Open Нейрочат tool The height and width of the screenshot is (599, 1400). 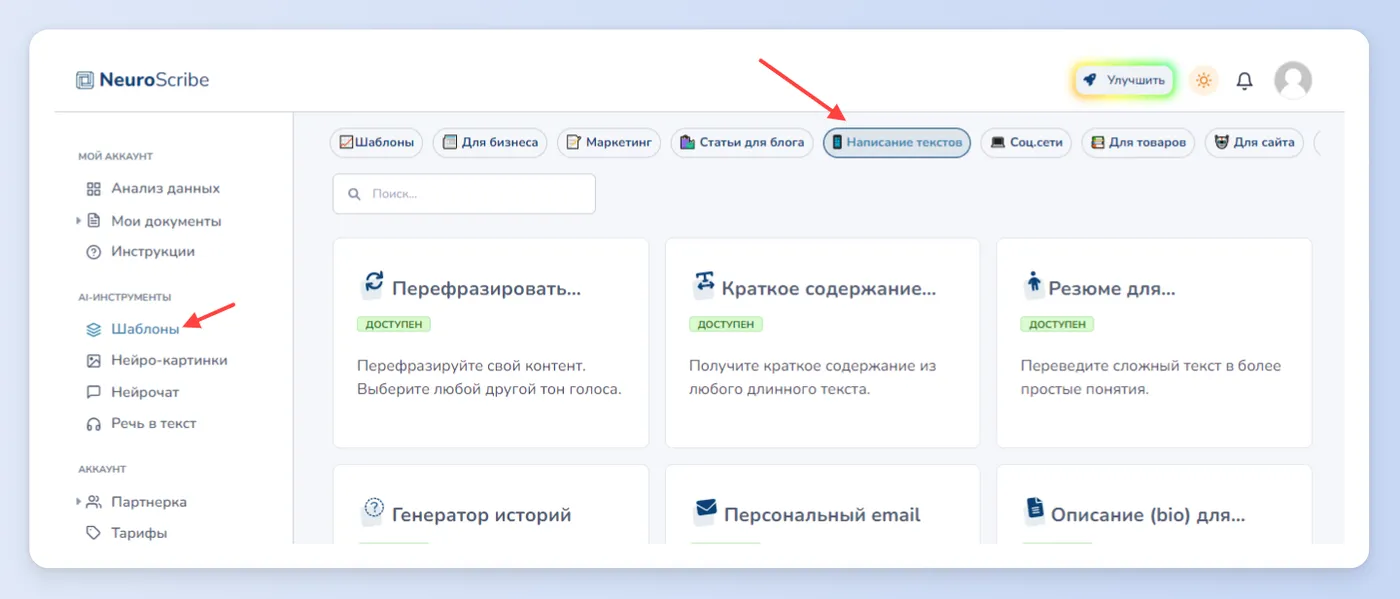pyautogui.click(x=145, y=392)
